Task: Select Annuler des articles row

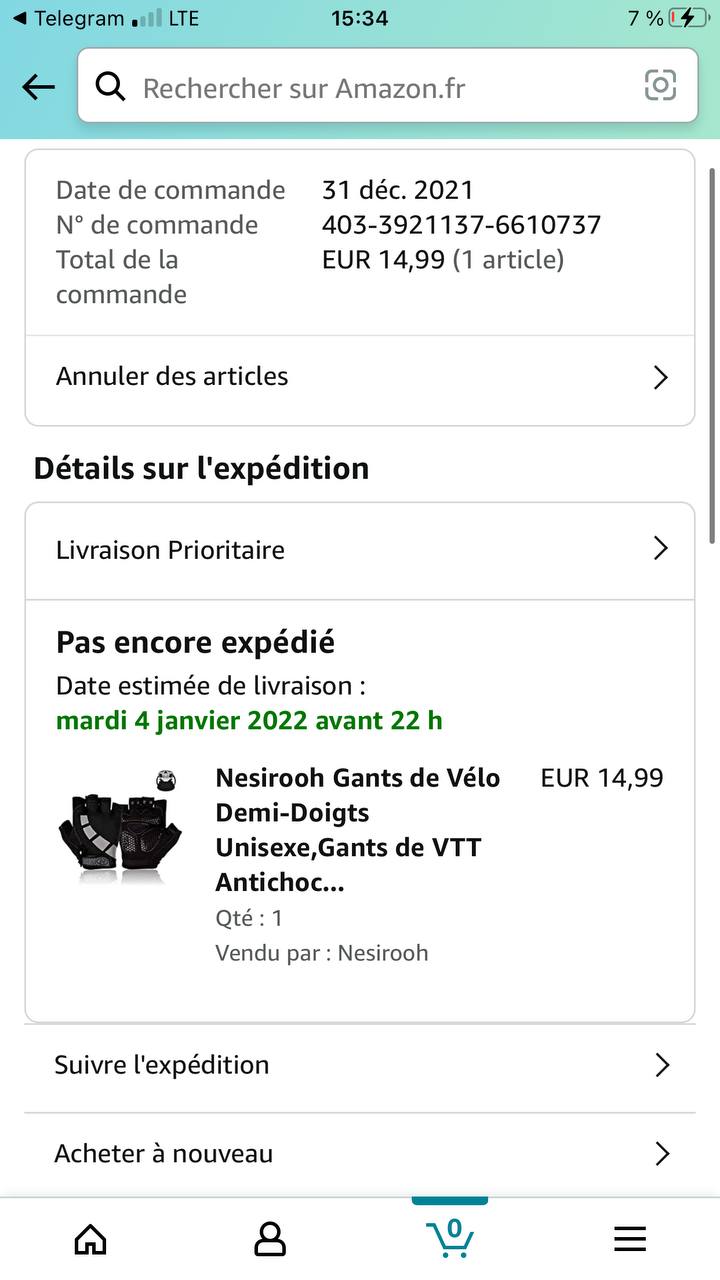Action: tap(300, 377)
